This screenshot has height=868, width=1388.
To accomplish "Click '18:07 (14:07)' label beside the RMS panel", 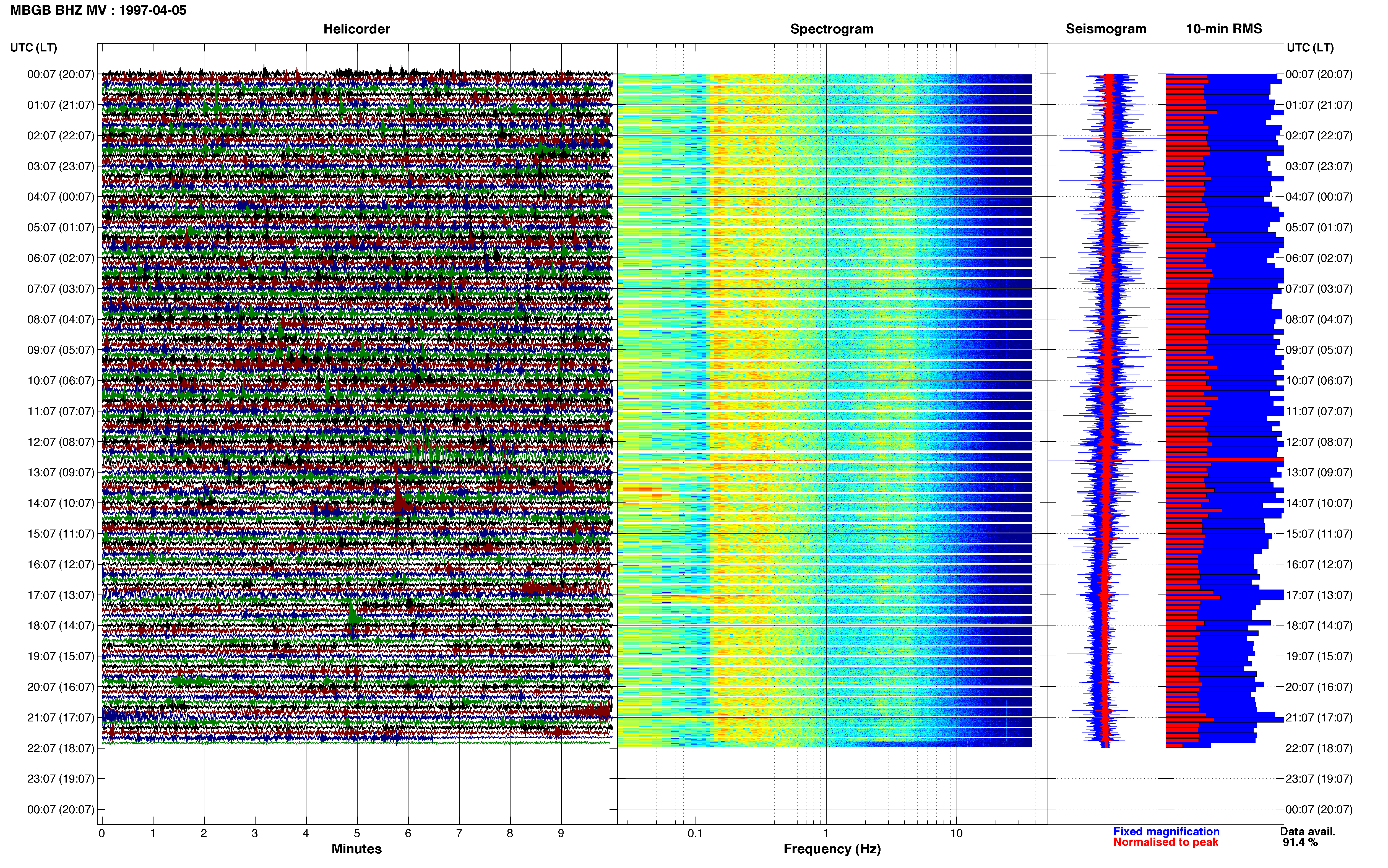I will click(x=1319, y=626).
